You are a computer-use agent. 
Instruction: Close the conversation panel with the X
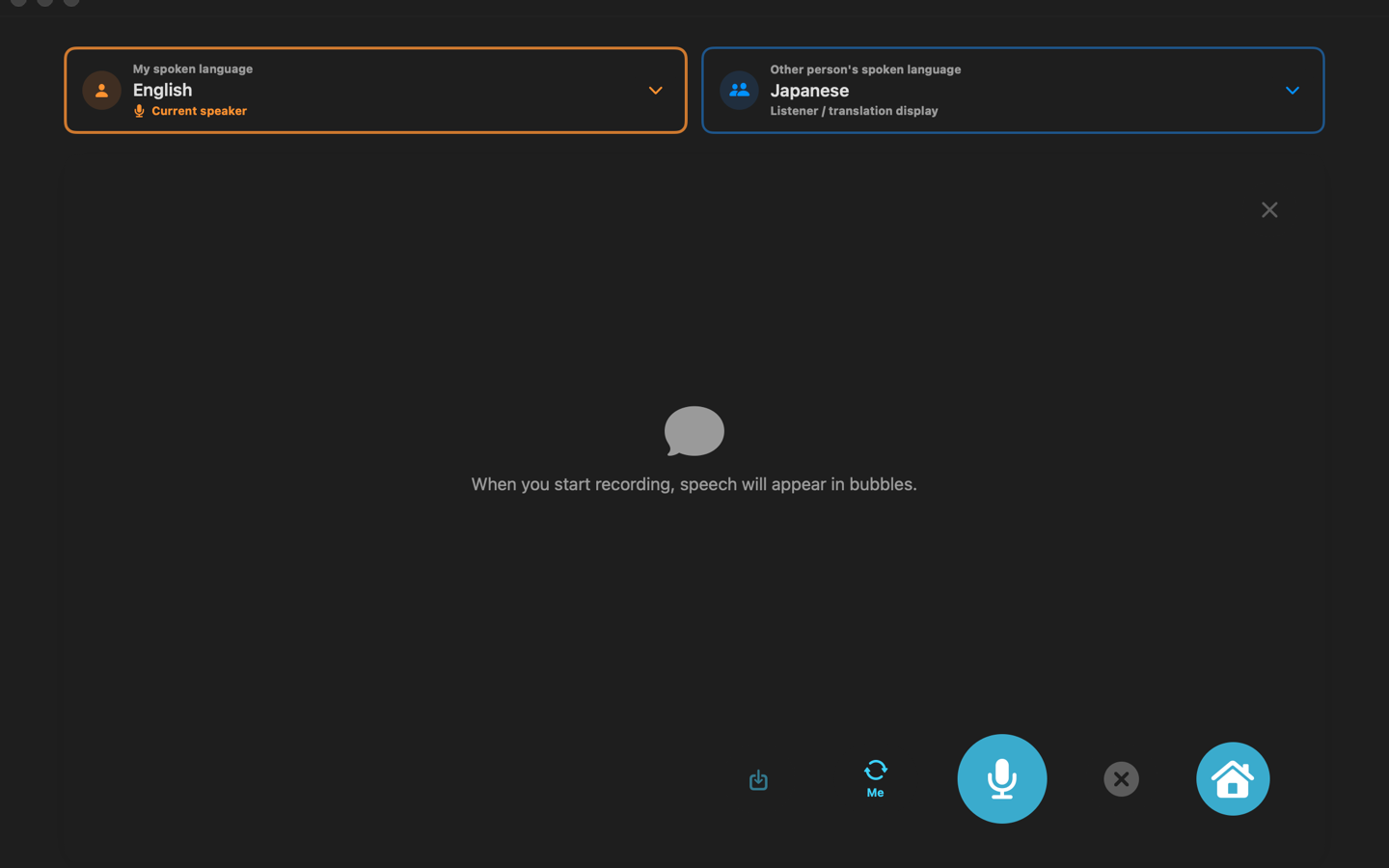click(x=1269, y=209)
